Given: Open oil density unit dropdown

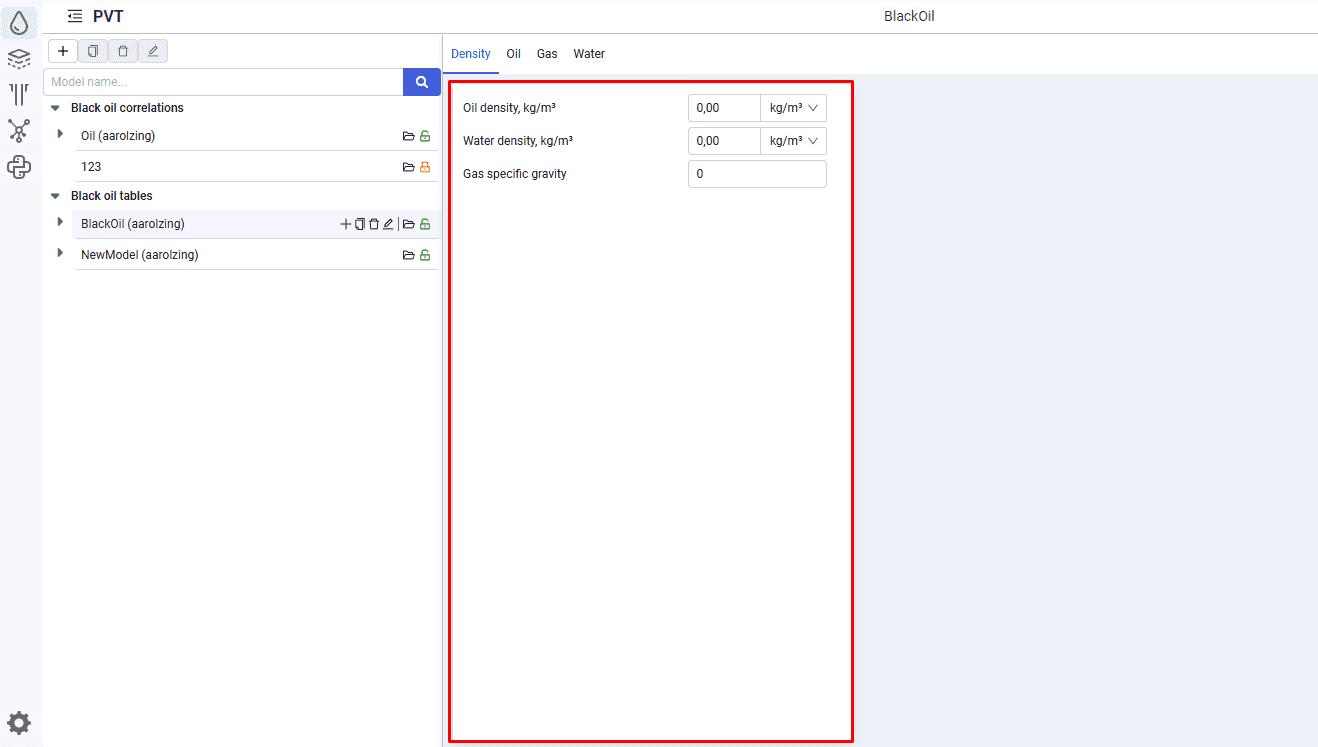Looking at the screenshot, I should click(x=793, y=108).
